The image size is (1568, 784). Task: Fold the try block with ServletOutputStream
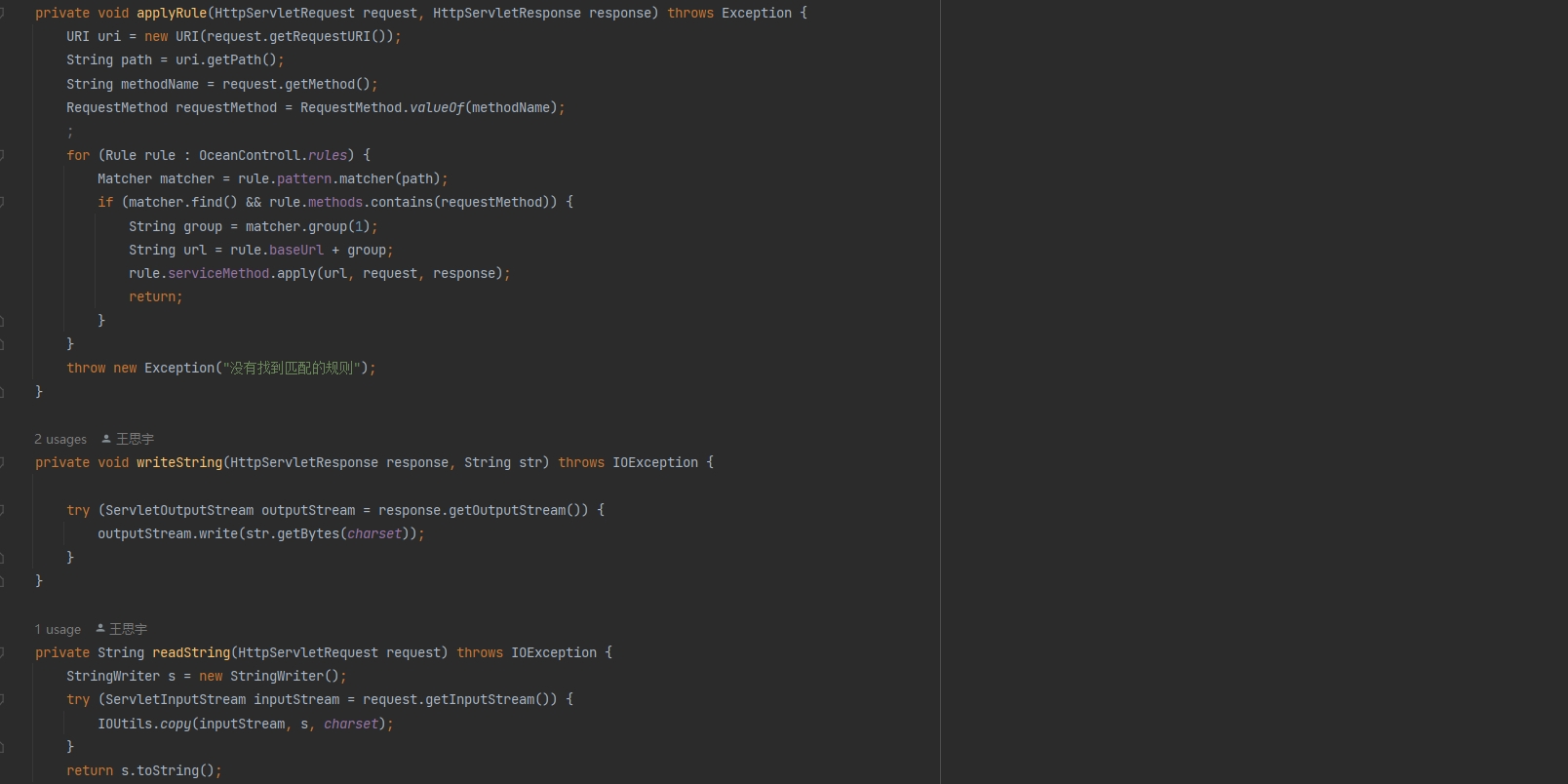(x=2, y=510)
